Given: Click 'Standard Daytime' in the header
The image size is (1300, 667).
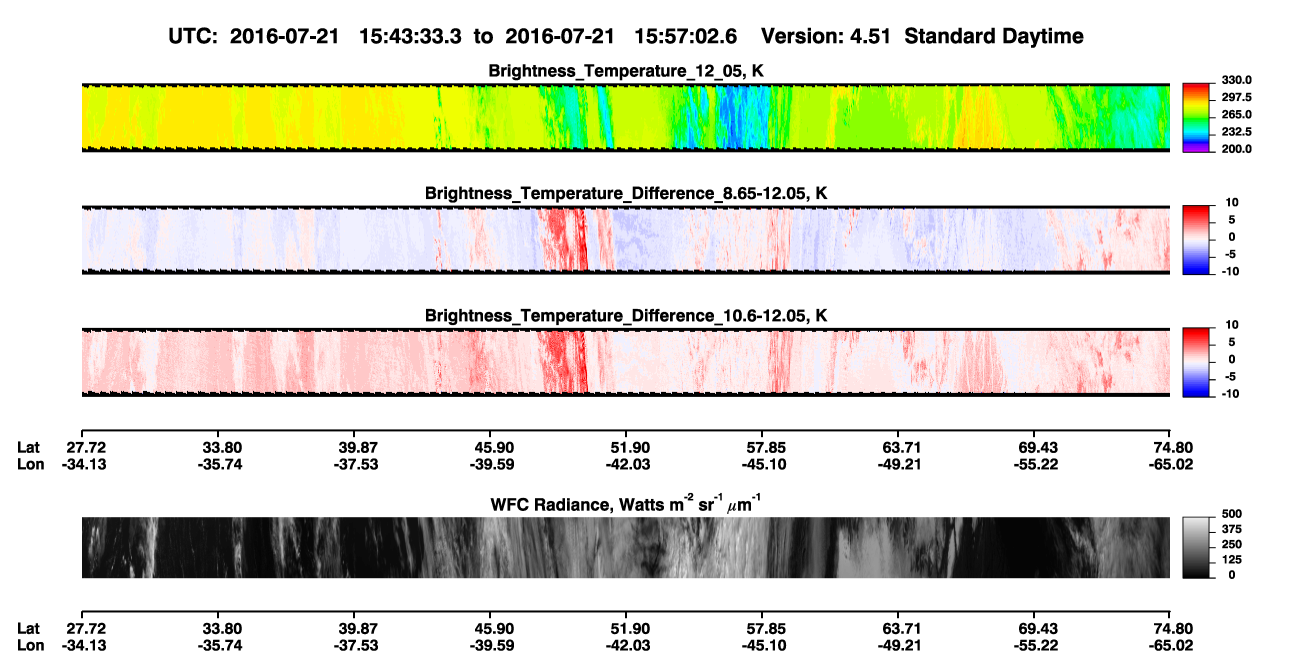Looking at the screenshot, I should [x=996, y=36].
